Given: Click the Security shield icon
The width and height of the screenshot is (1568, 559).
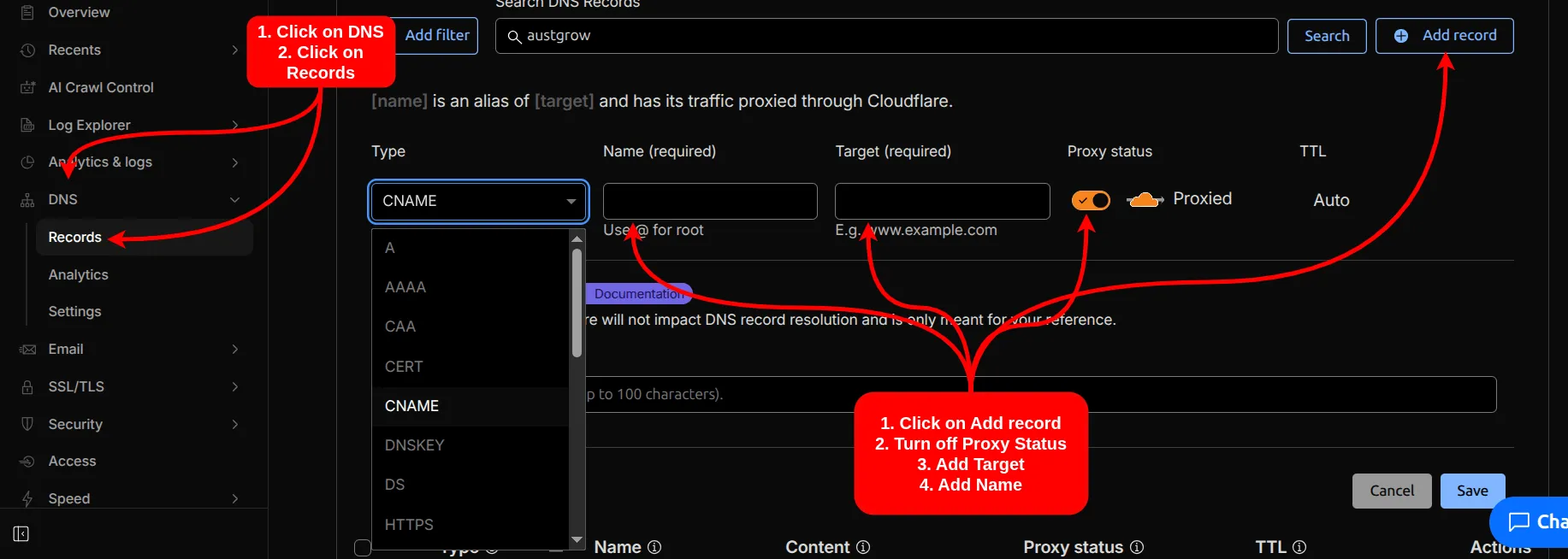Looking at the screenshot, I should tap(27, 424).
